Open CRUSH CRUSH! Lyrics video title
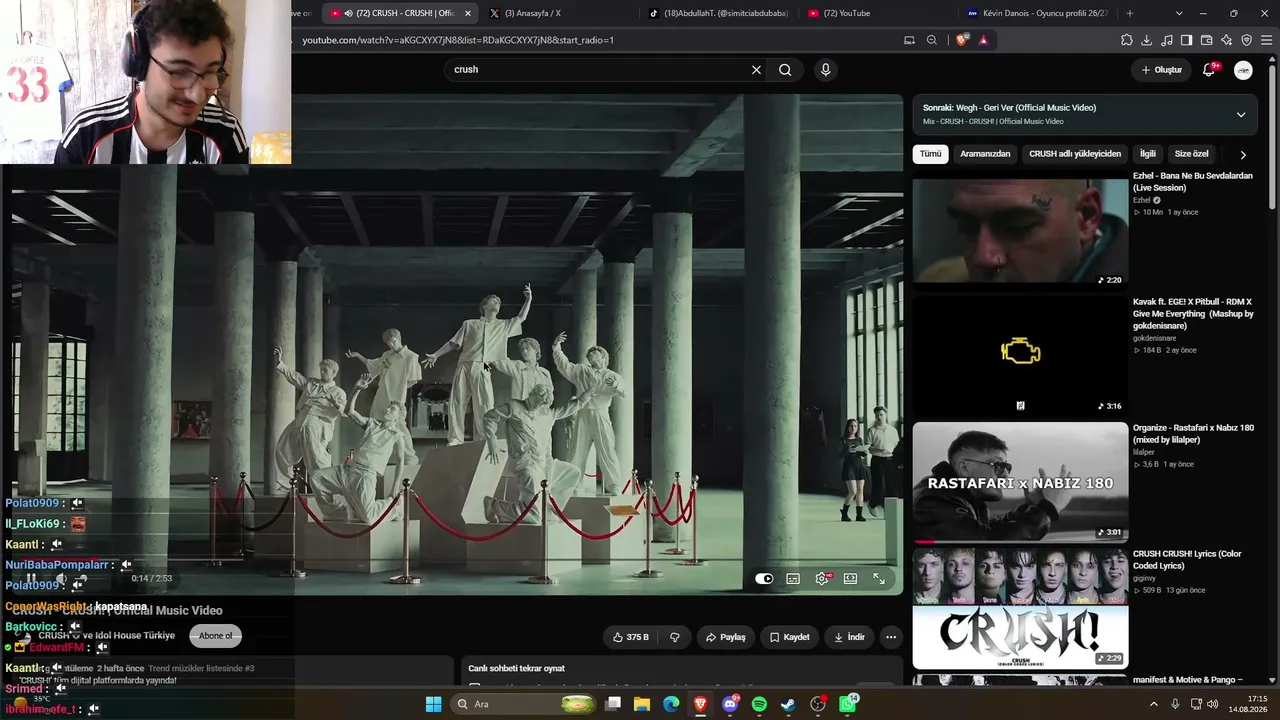 click(x=1187, y=560)
